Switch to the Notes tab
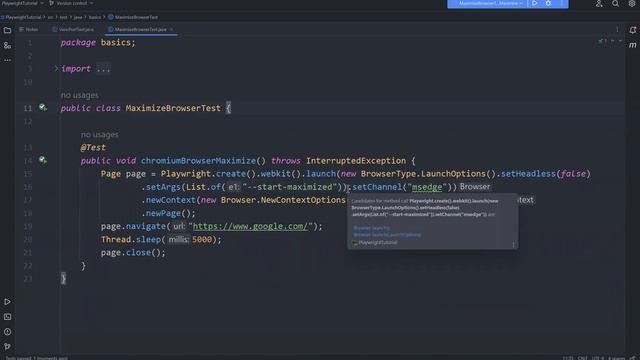 [x=29, y=29]
